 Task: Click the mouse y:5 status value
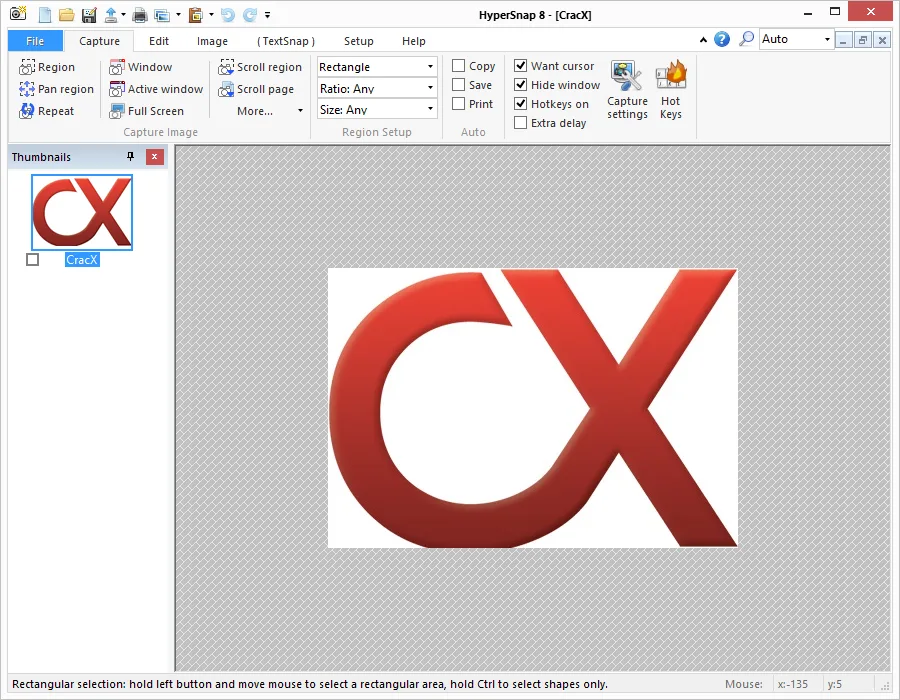[x=835, y=684]
